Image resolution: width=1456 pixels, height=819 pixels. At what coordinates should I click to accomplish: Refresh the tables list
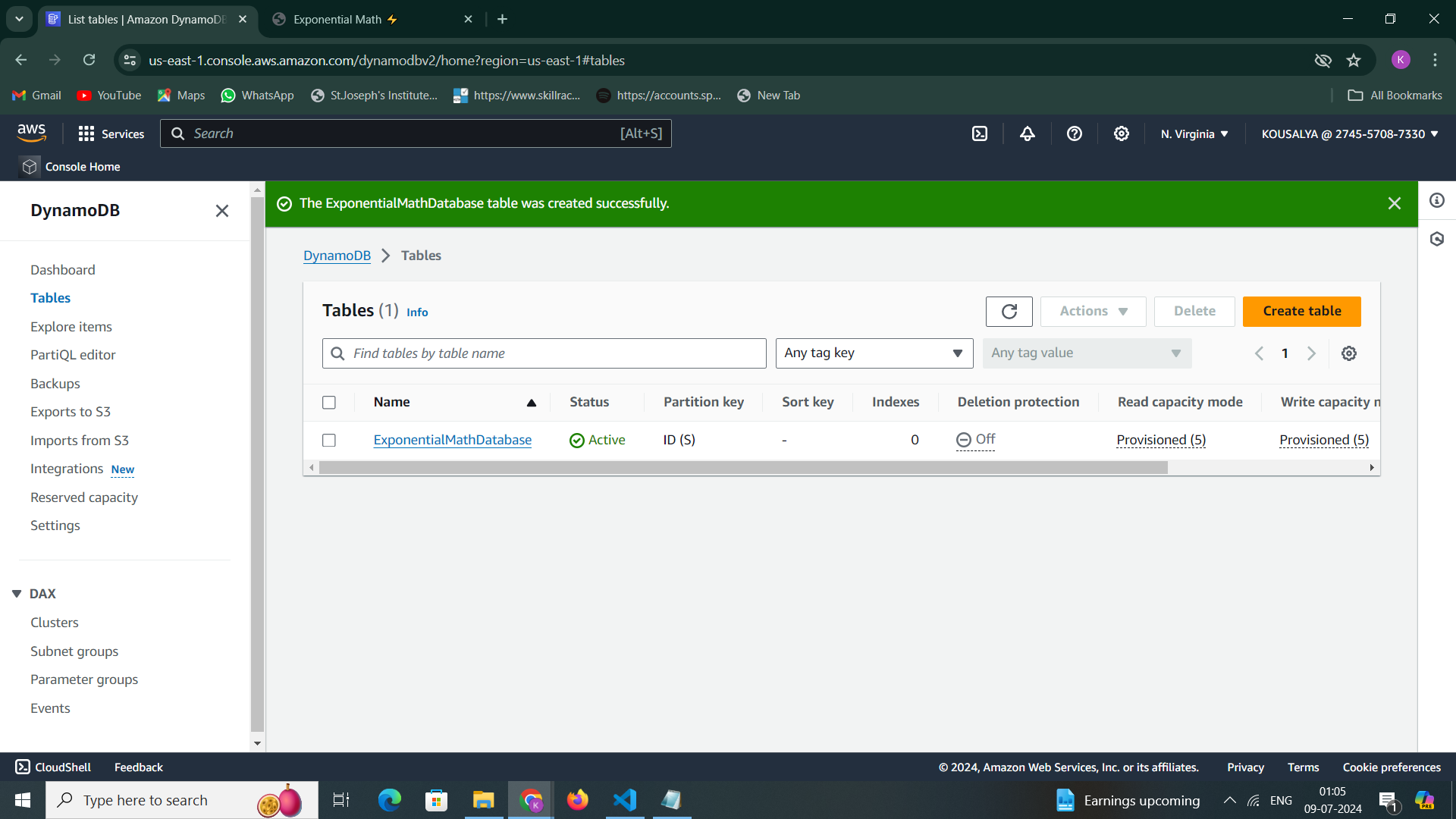click(1009, 312)
